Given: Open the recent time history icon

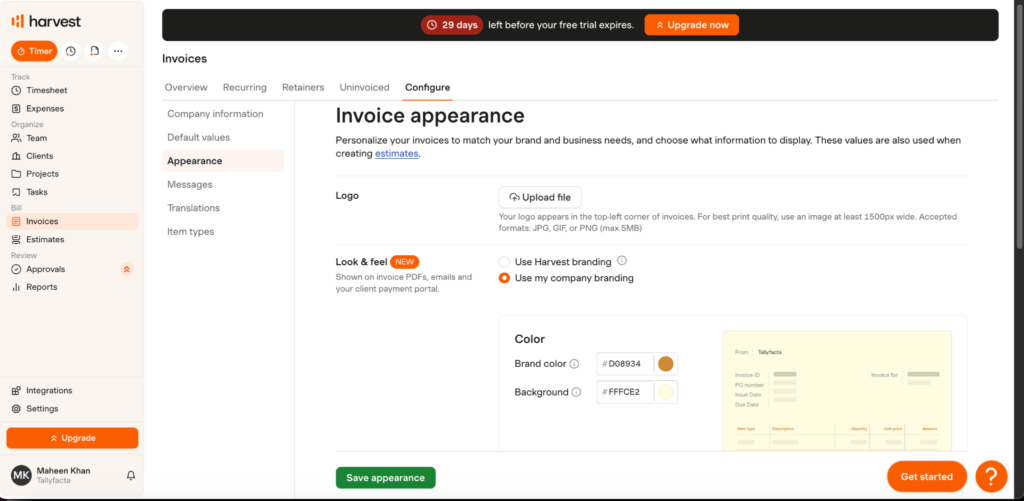Looking at the screenshot, I should click(x=71, y=51).
